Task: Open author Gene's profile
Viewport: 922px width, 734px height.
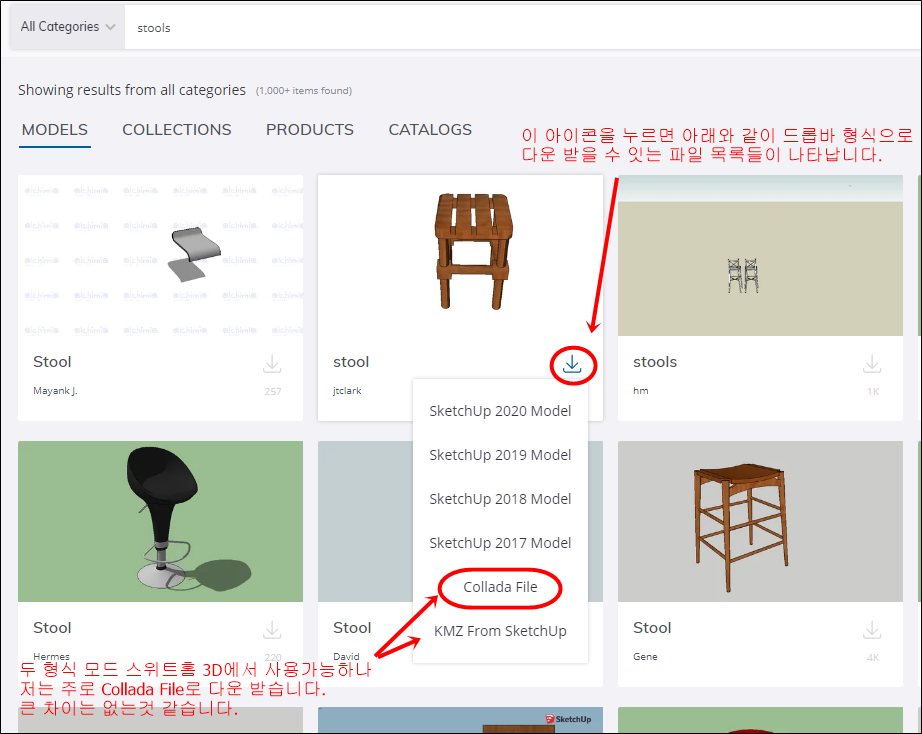Action: (645, 656)
